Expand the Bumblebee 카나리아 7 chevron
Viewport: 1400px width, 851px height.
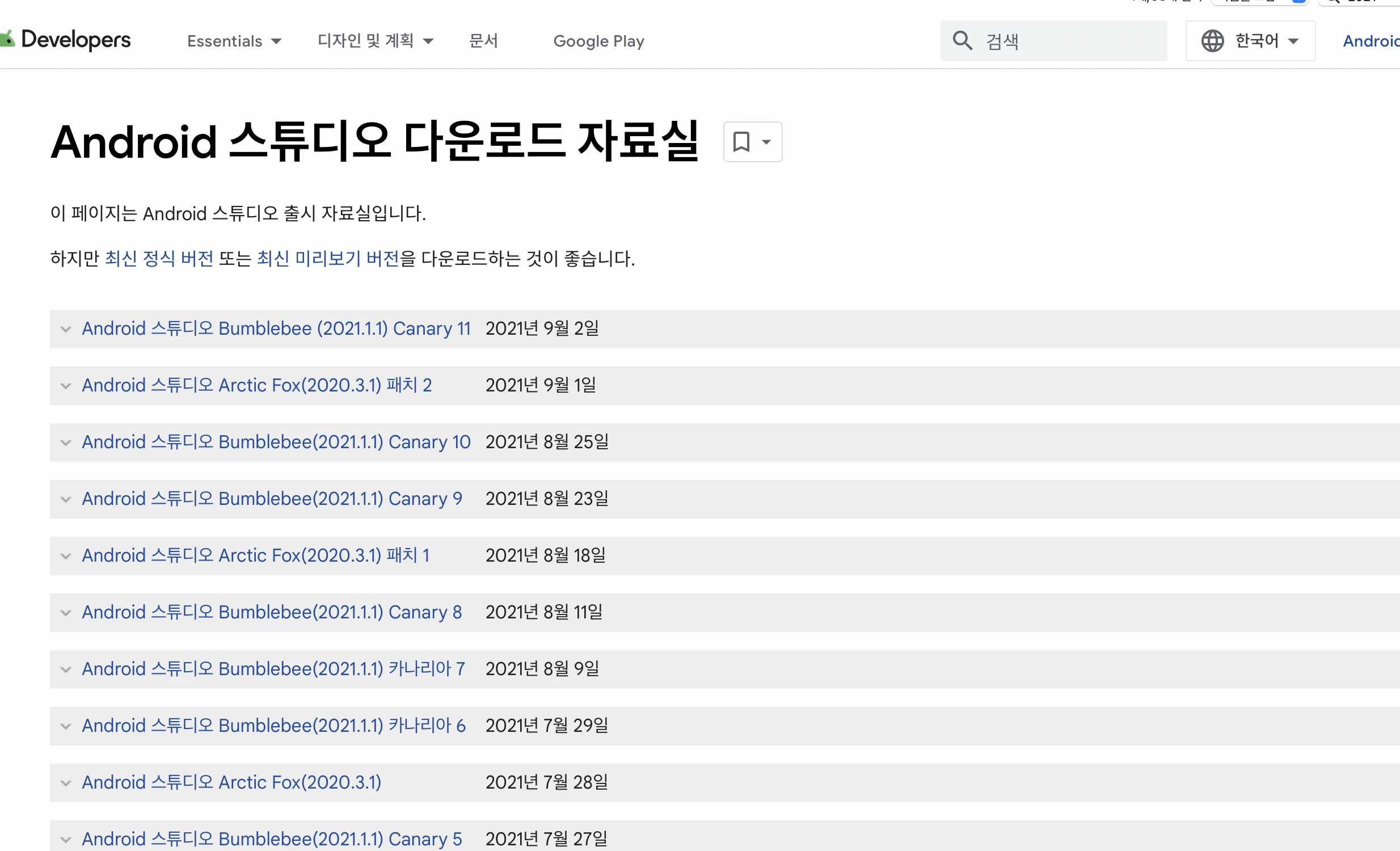point(66,669)
